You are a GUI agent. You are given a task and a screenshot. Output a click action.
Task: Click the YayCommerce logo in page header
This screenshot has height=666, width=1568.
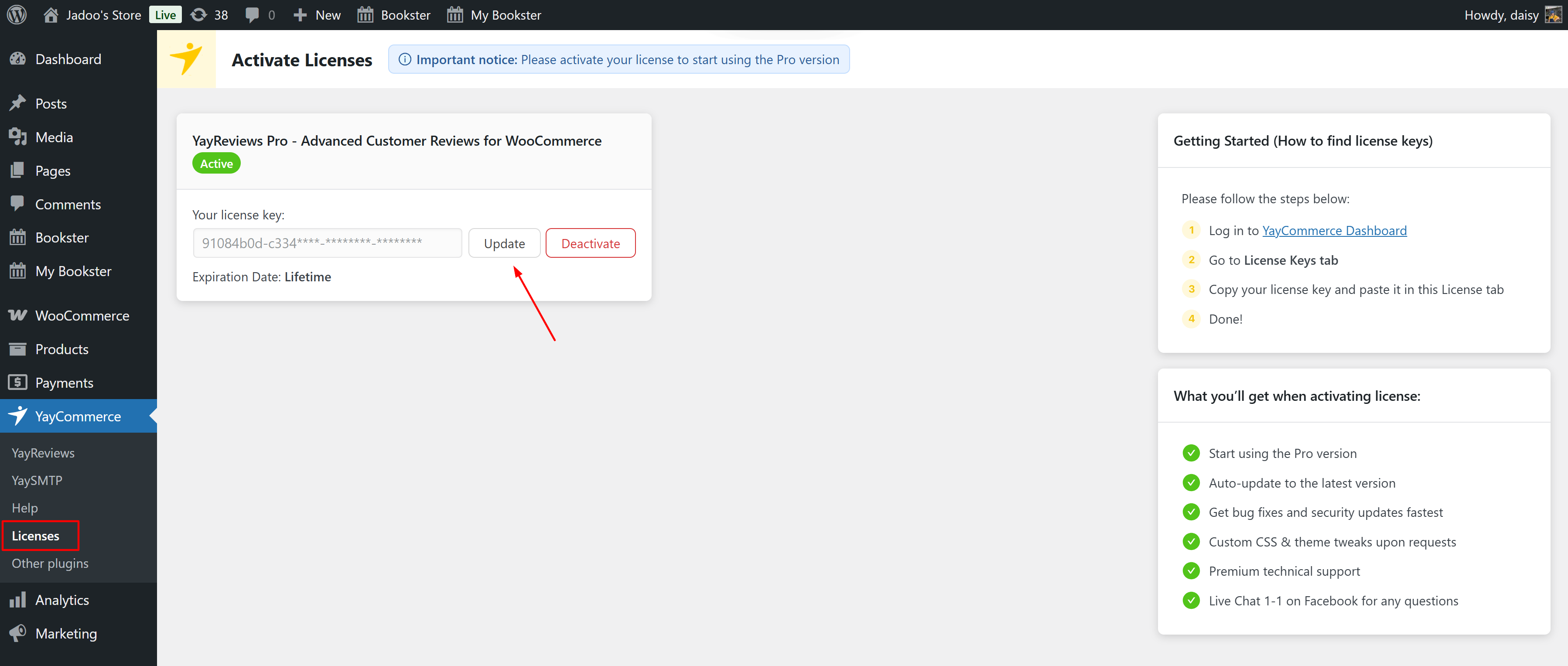coord(186,59)
